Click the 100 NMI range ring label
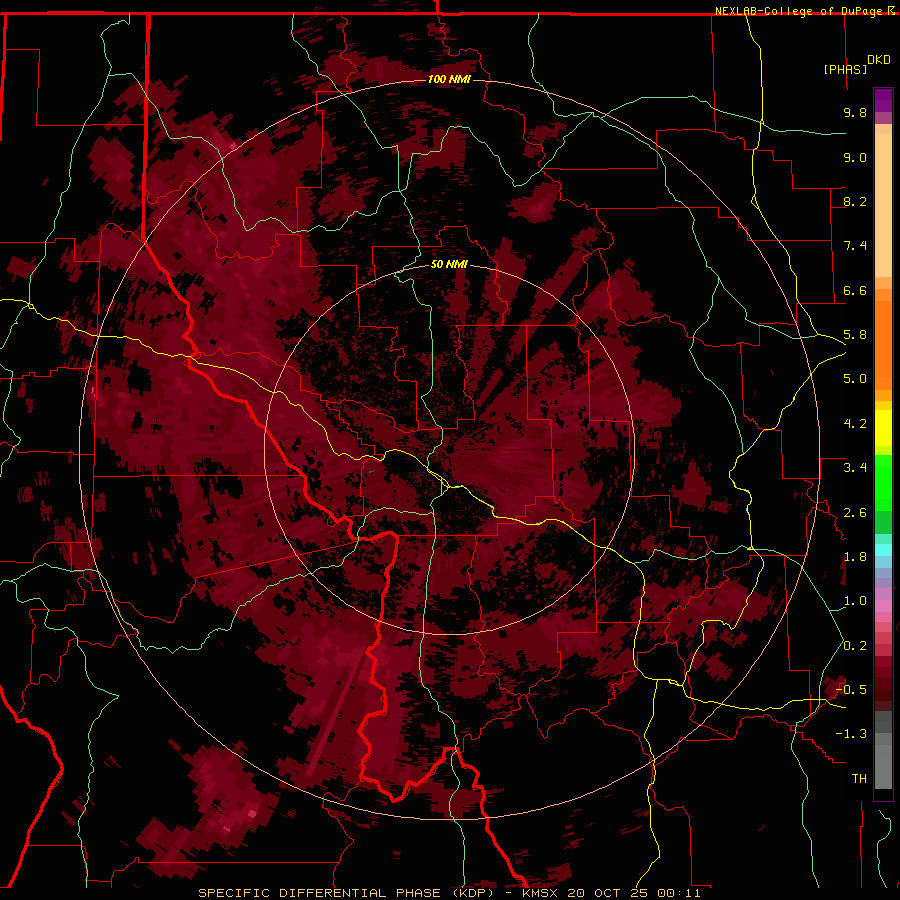 click(449, 79)
